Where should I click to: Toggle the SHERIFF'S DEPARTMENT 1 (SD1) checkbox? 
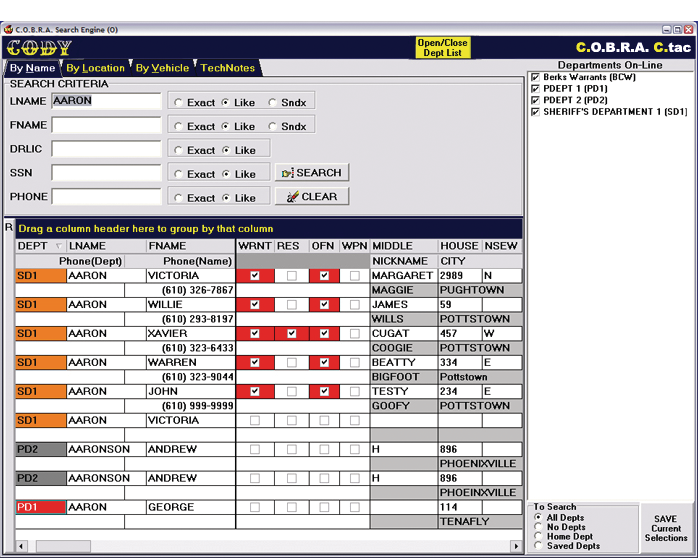536,112
